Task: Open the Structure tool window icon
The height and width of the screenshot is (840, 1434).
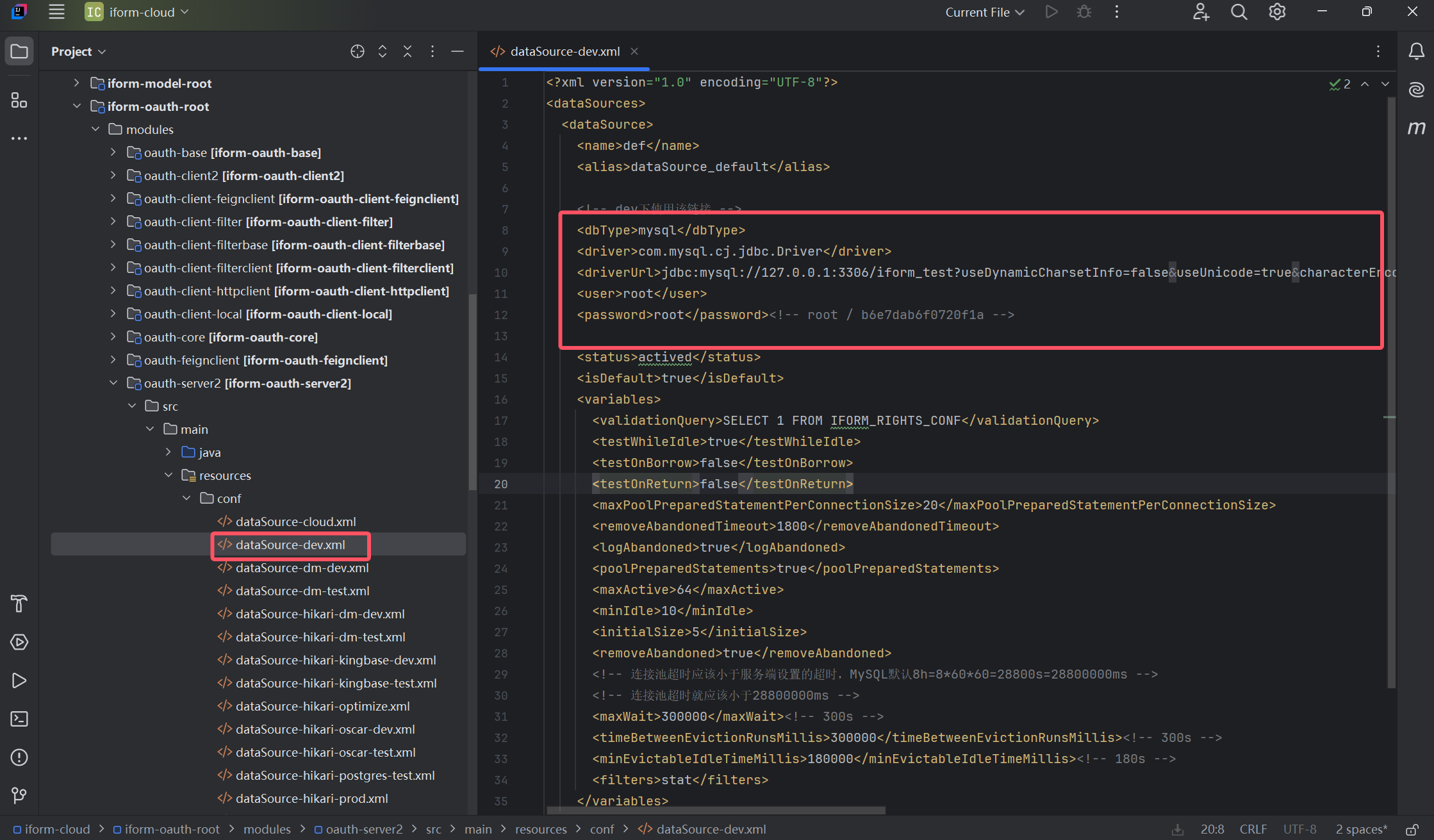Action: coord(19,101)
